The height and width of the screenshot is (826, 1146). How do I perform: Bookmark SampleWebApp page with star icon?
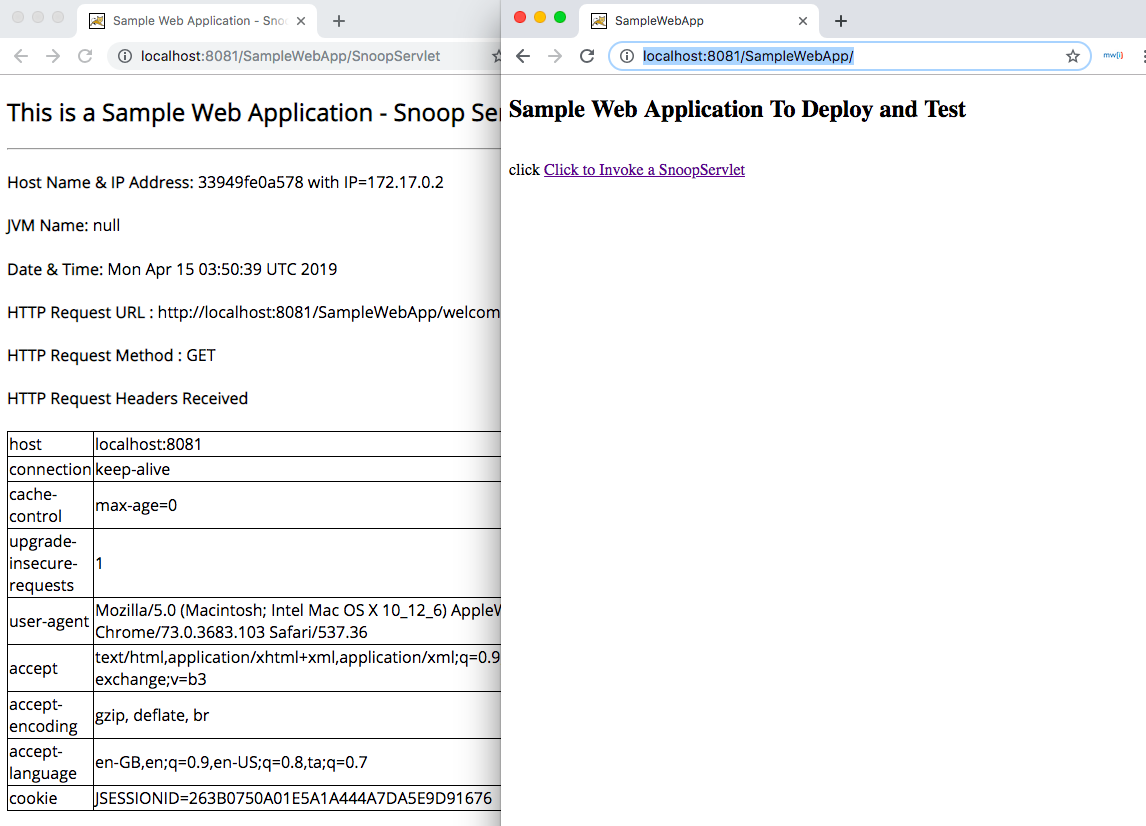[1072, 56]
